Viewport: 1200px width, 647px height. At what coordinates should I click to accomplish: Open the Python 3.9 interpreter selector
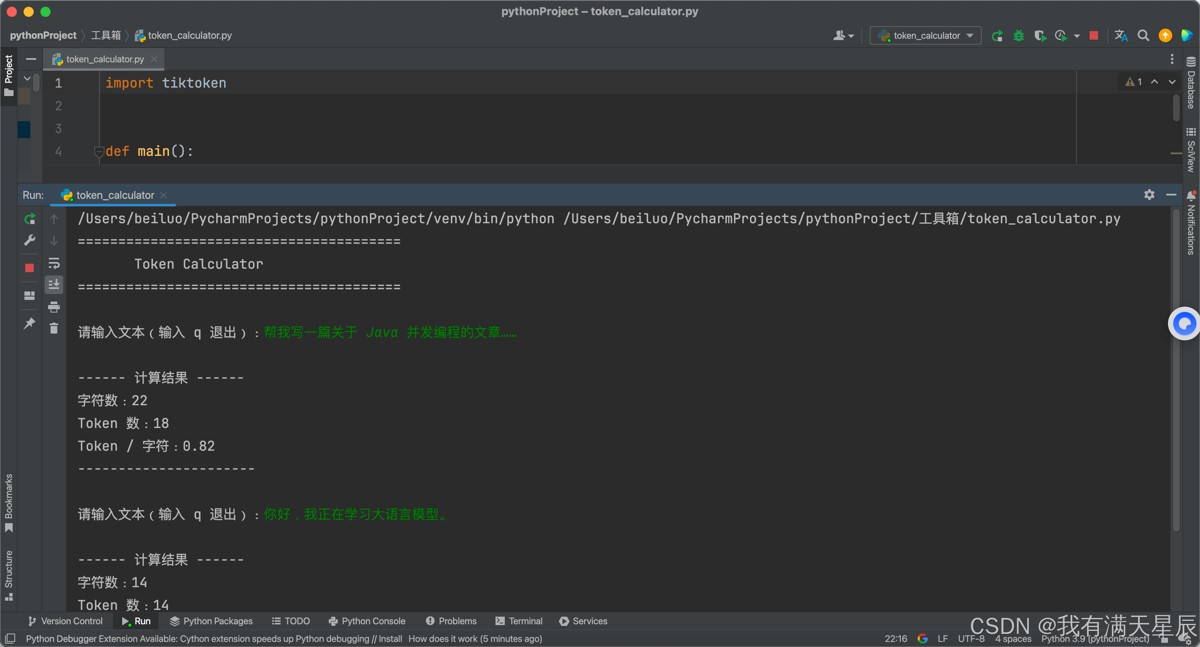(x=1095, y=639)
